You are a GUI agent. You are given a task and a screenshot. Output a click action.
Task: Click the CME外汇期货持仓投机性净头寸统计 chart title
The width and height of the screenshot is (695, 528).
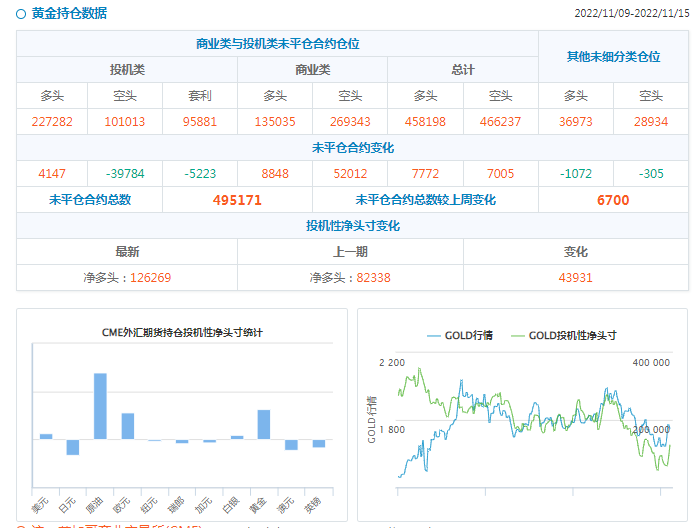point(182,332)
